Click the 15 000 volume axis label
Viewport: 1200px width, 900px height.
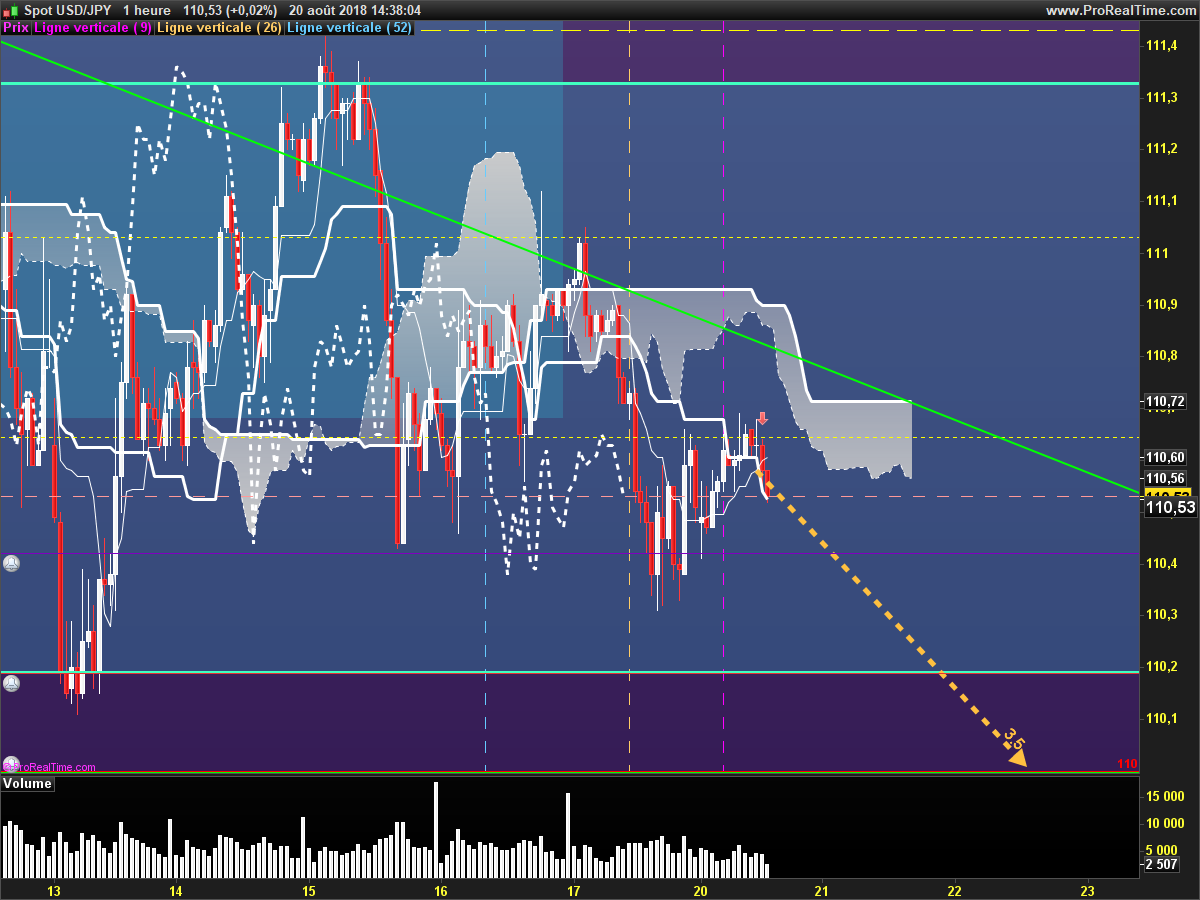[1166, 797]
